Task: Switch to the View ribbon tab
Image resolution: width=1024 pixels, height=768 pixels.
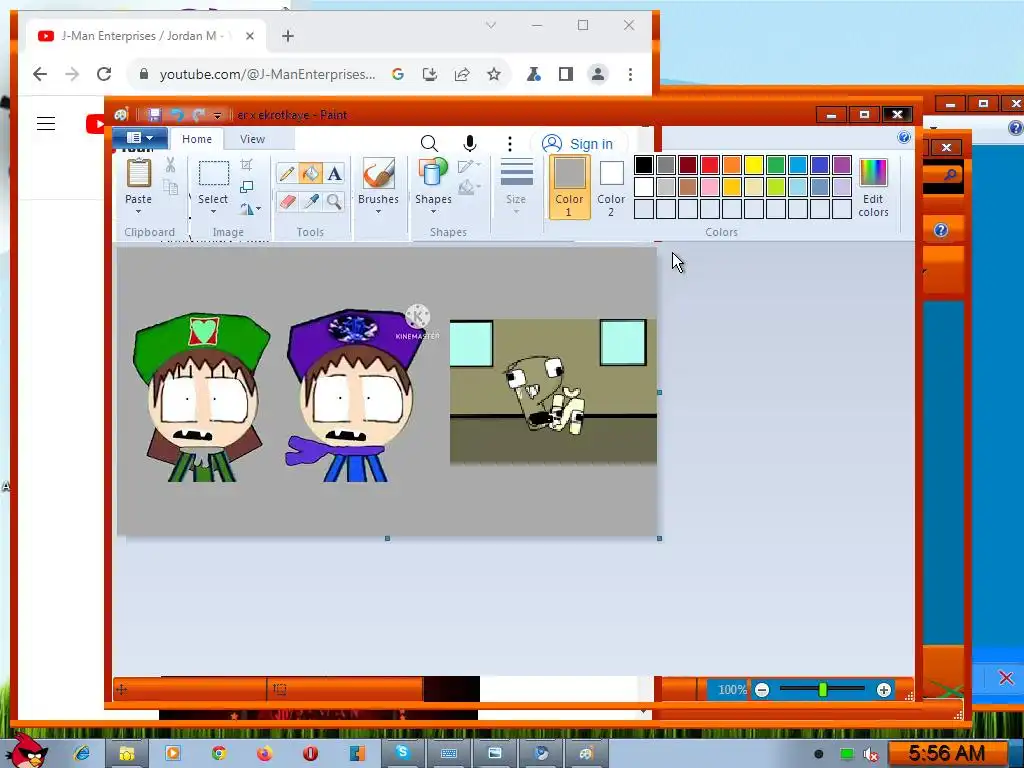Action: pyautogui.click(x=252, y=139)
